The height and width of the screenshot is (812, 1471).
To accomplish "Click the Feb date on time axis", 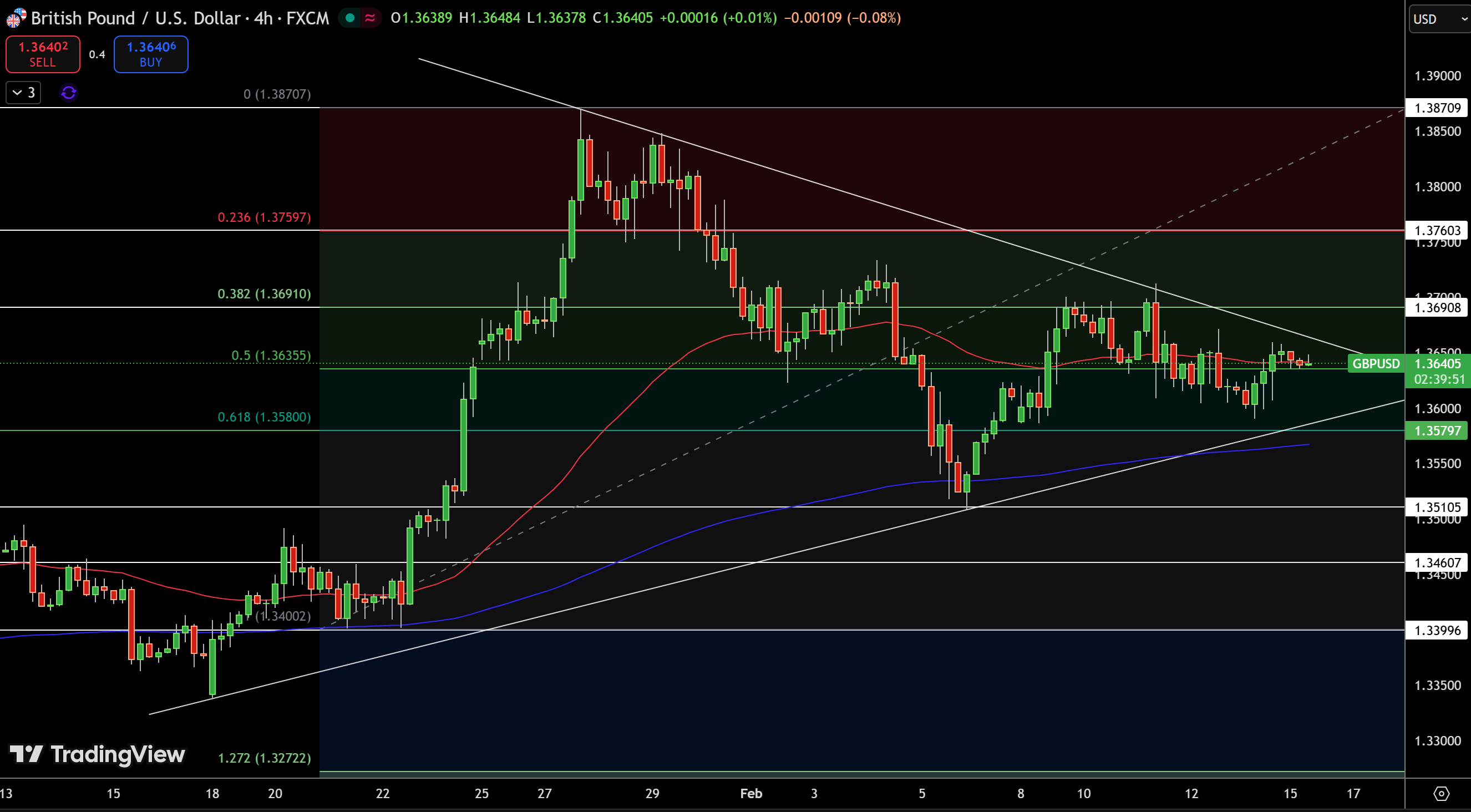I will (x=751, y=793).
